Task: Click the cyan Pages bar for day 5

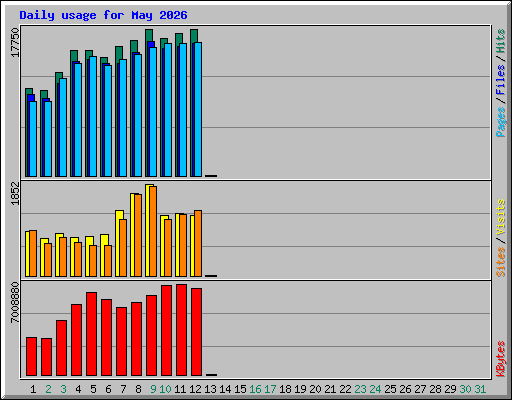Action: coord(93,116)
